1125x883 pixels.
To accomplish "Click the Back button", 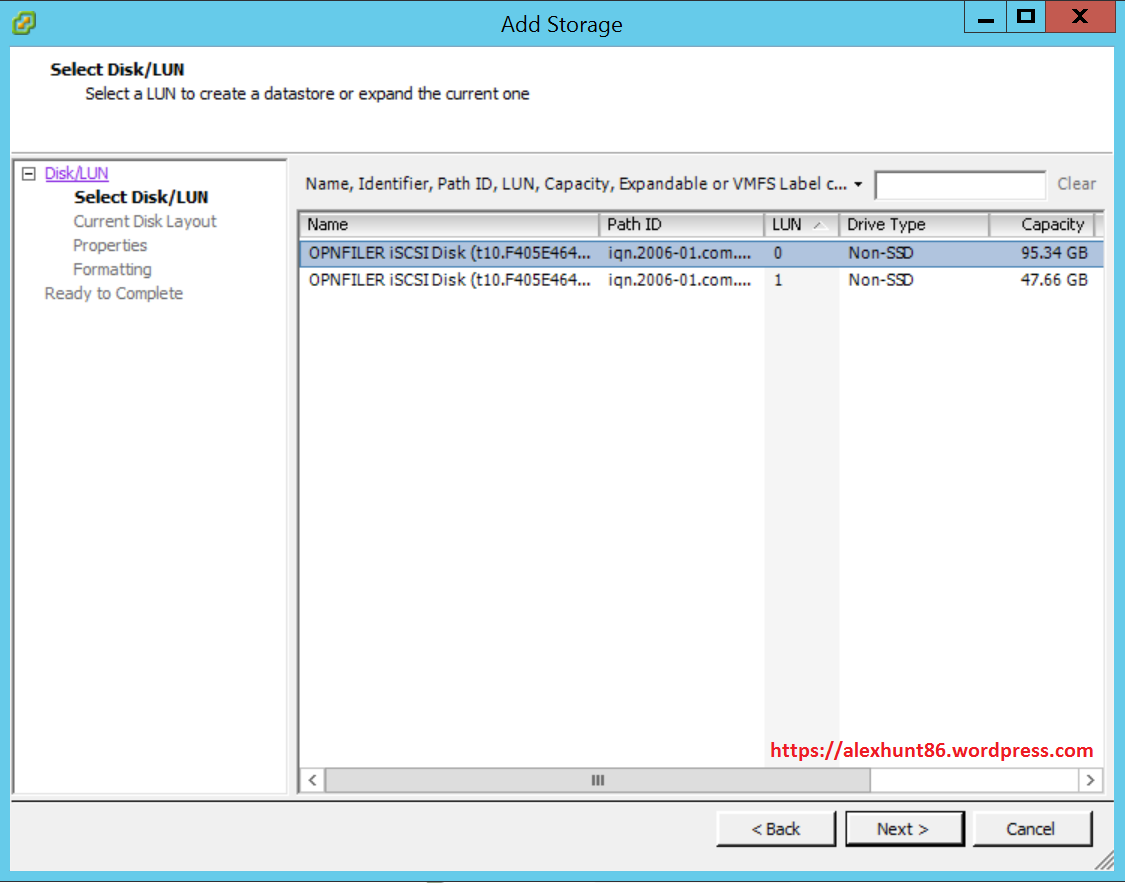I will [776, 828].
